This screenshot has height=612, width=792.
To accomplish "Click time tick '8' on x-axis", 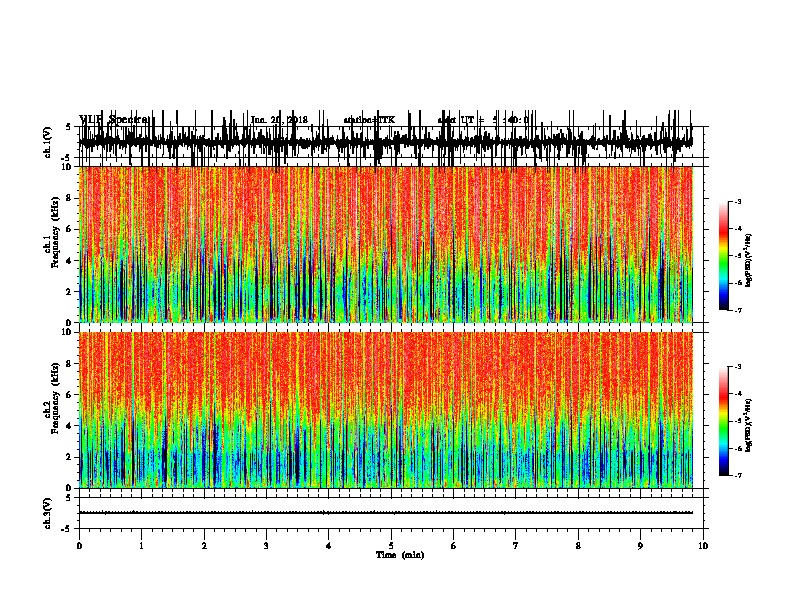I will click(x=578, y=546).
